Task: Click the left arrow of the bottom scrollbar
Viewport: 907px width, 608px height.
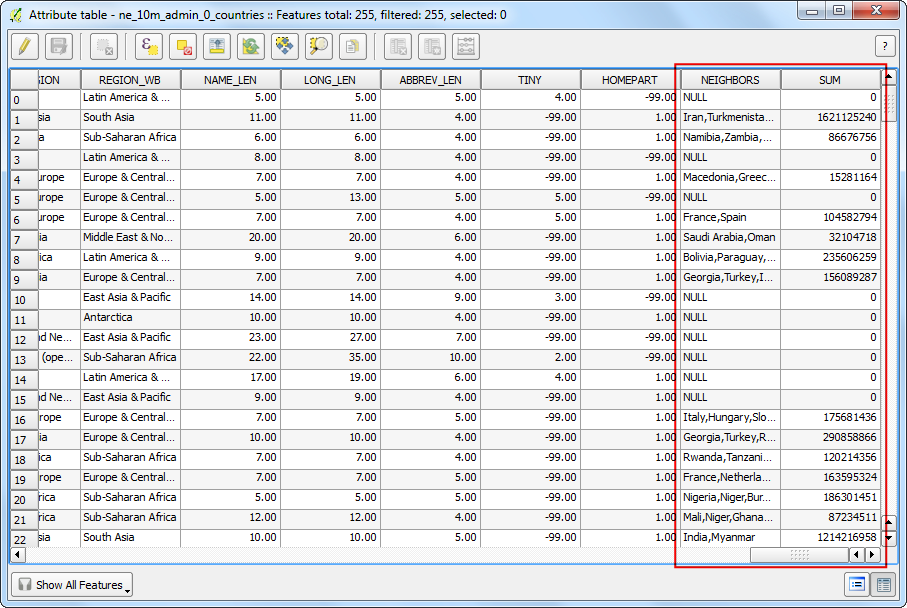Action: (18, 555)
